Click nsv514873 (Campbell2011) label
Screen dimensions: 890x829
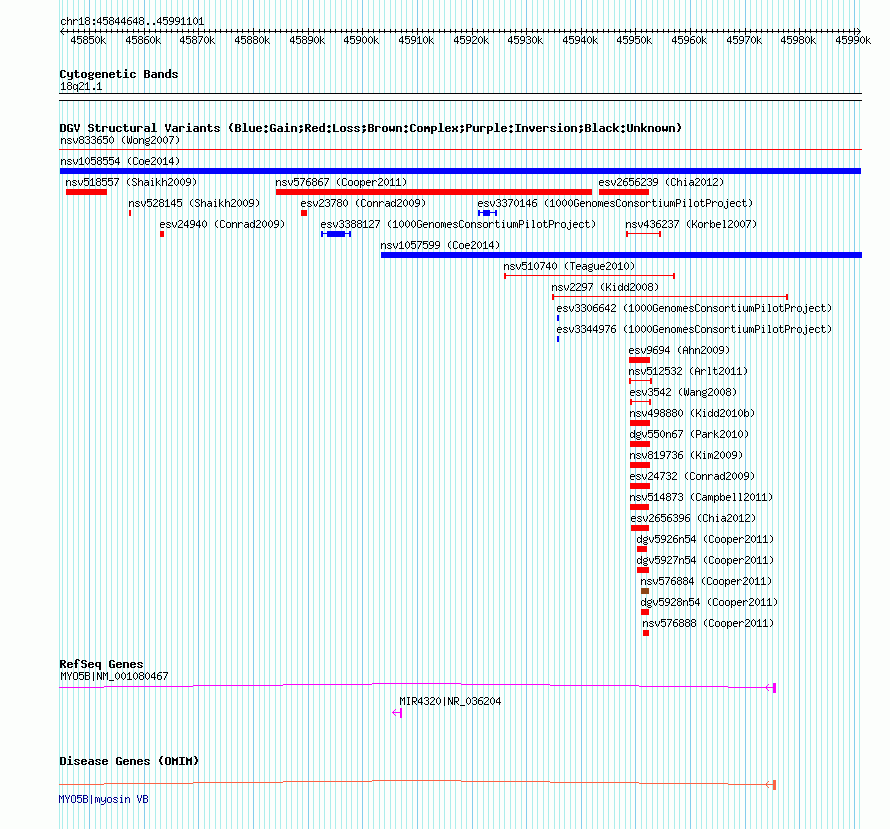pyautogui.click(x=701, y=497)
